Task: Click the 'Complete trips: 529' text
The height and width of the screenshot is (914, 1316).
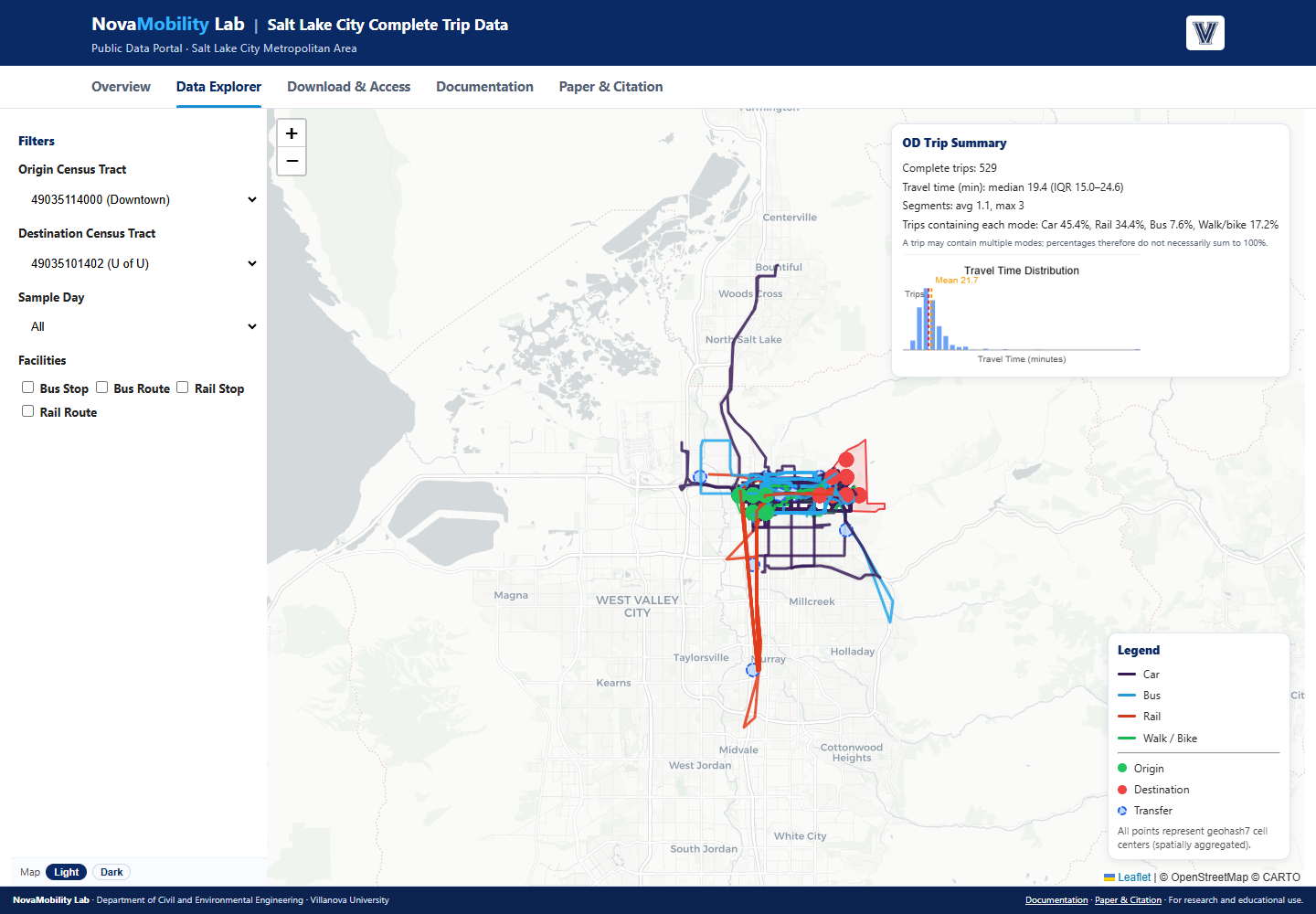Action: pyautogui.click(x=950, y=168)
